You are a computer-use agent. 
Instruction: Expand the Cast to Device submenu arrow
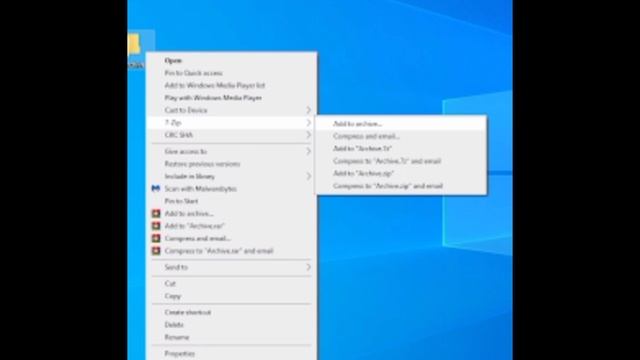(x=308, y=110)
